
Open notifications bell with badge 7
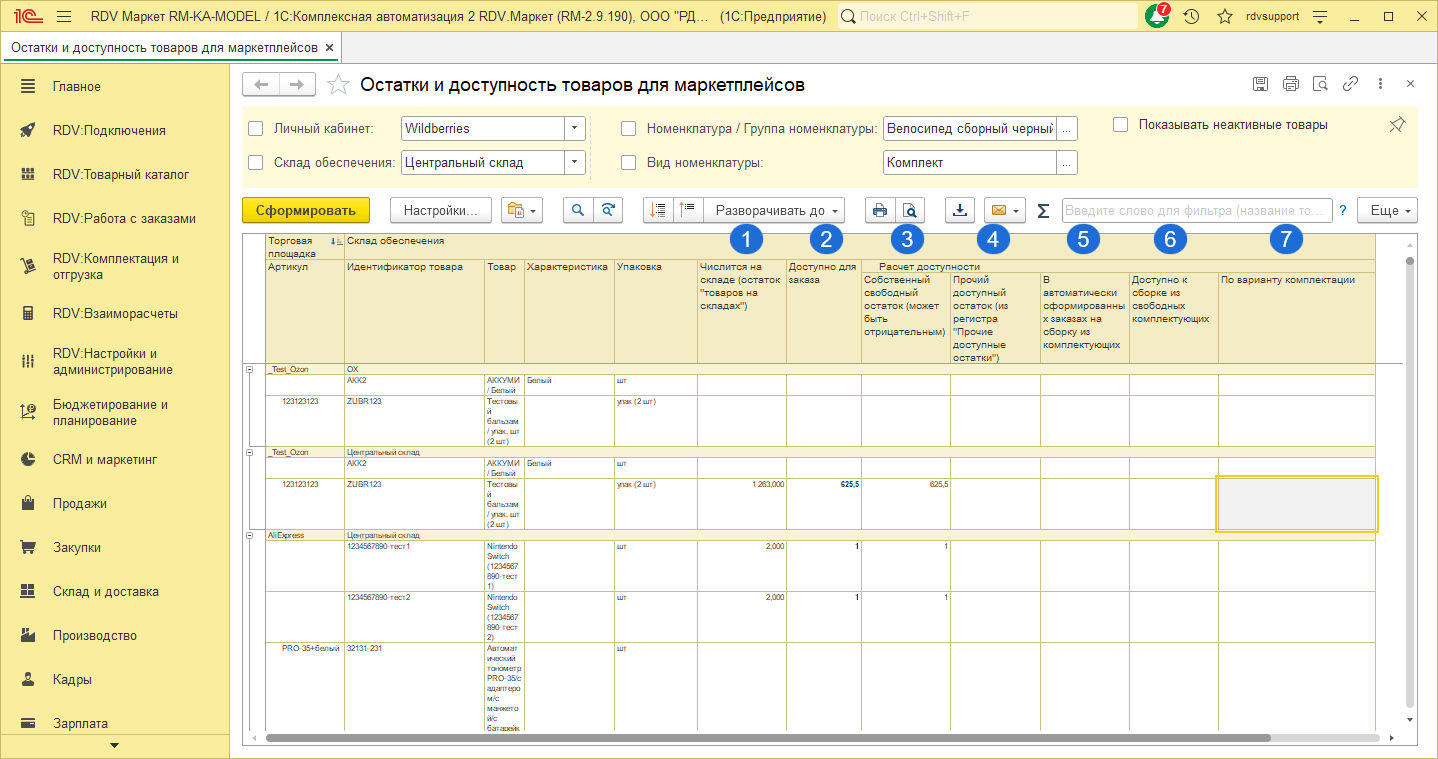(1157, 17)
